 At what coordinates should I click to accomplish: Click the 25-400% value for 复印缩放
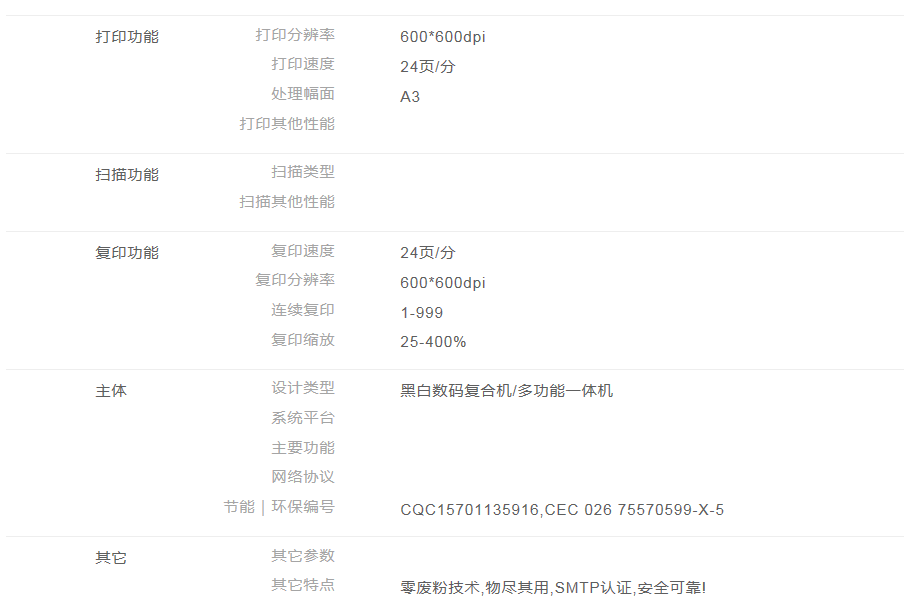coord(433,342)
